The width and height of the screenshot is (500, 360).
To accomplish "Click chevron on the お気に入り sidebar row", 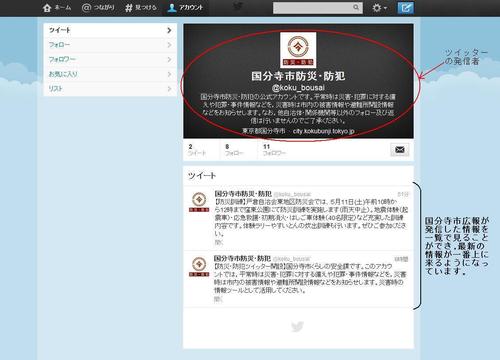I will click(169, 74).
